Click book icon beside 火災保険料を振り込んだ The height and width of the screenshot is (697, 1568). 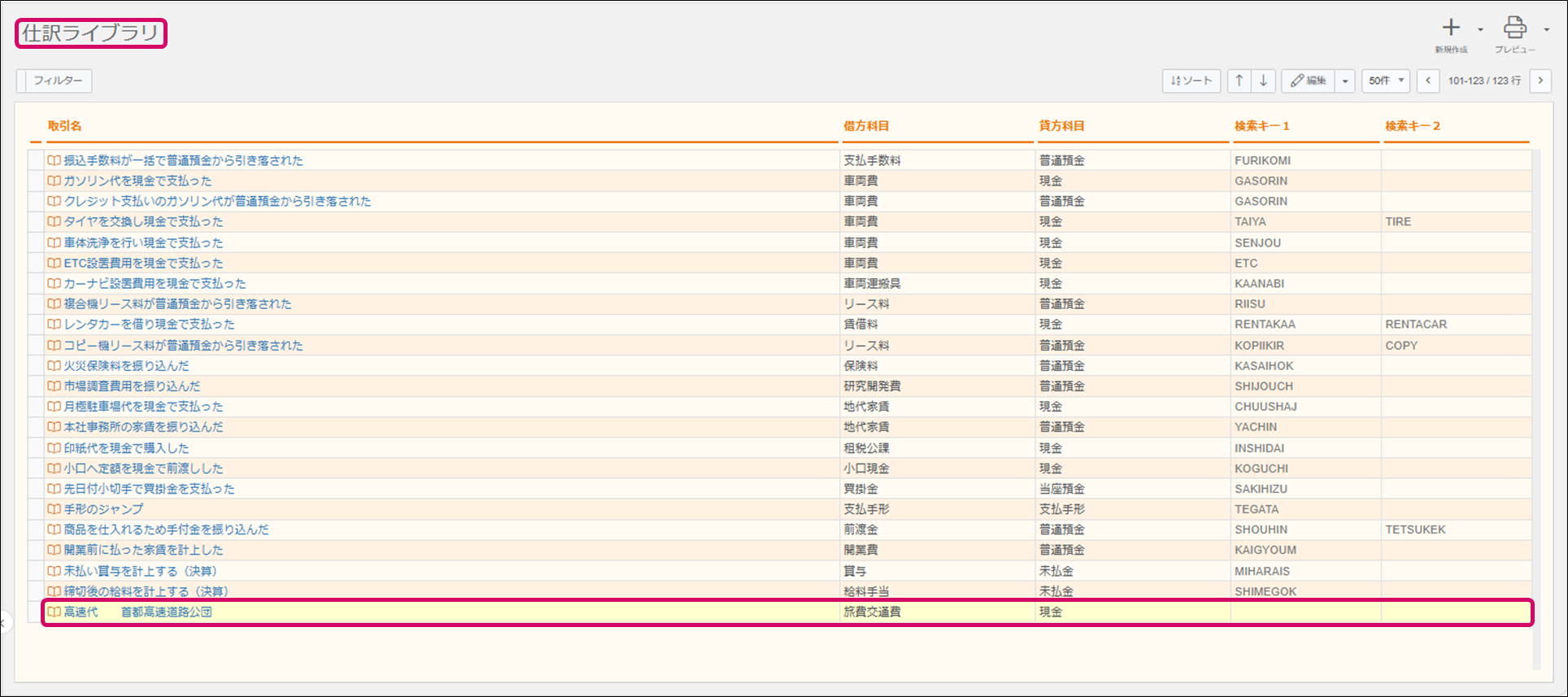54,366
